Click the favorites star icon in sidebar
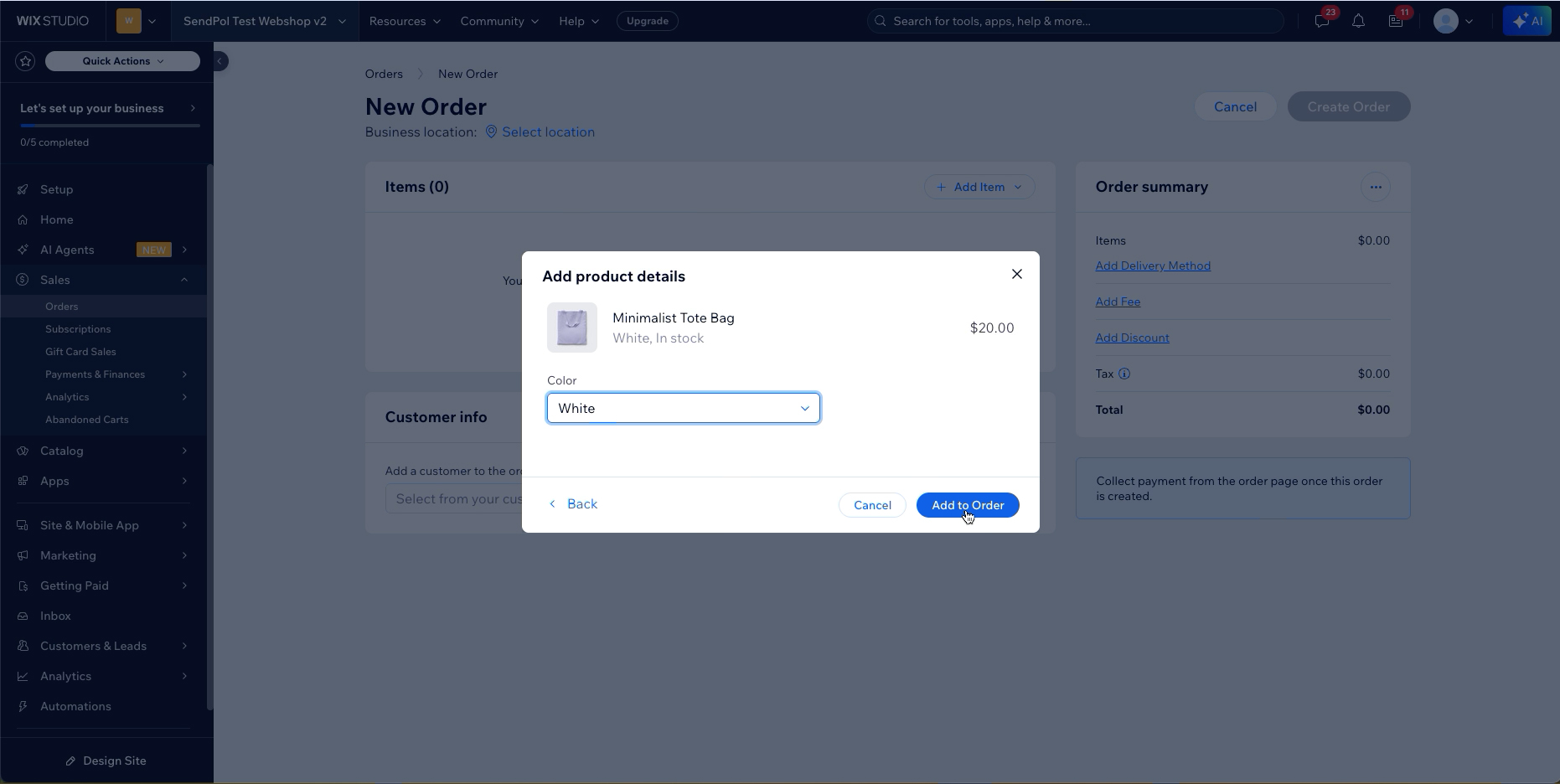 coord(25,61)
